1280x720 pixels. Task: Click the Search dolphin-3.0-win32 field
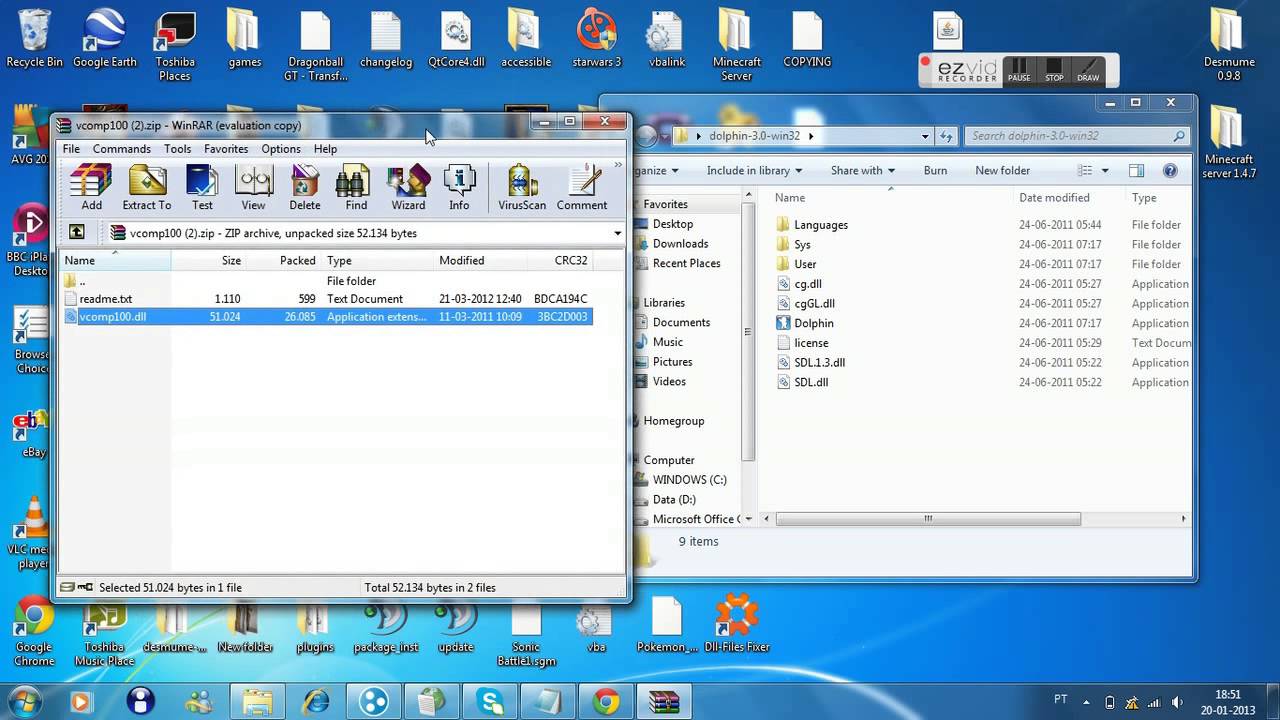[1078, 136]
